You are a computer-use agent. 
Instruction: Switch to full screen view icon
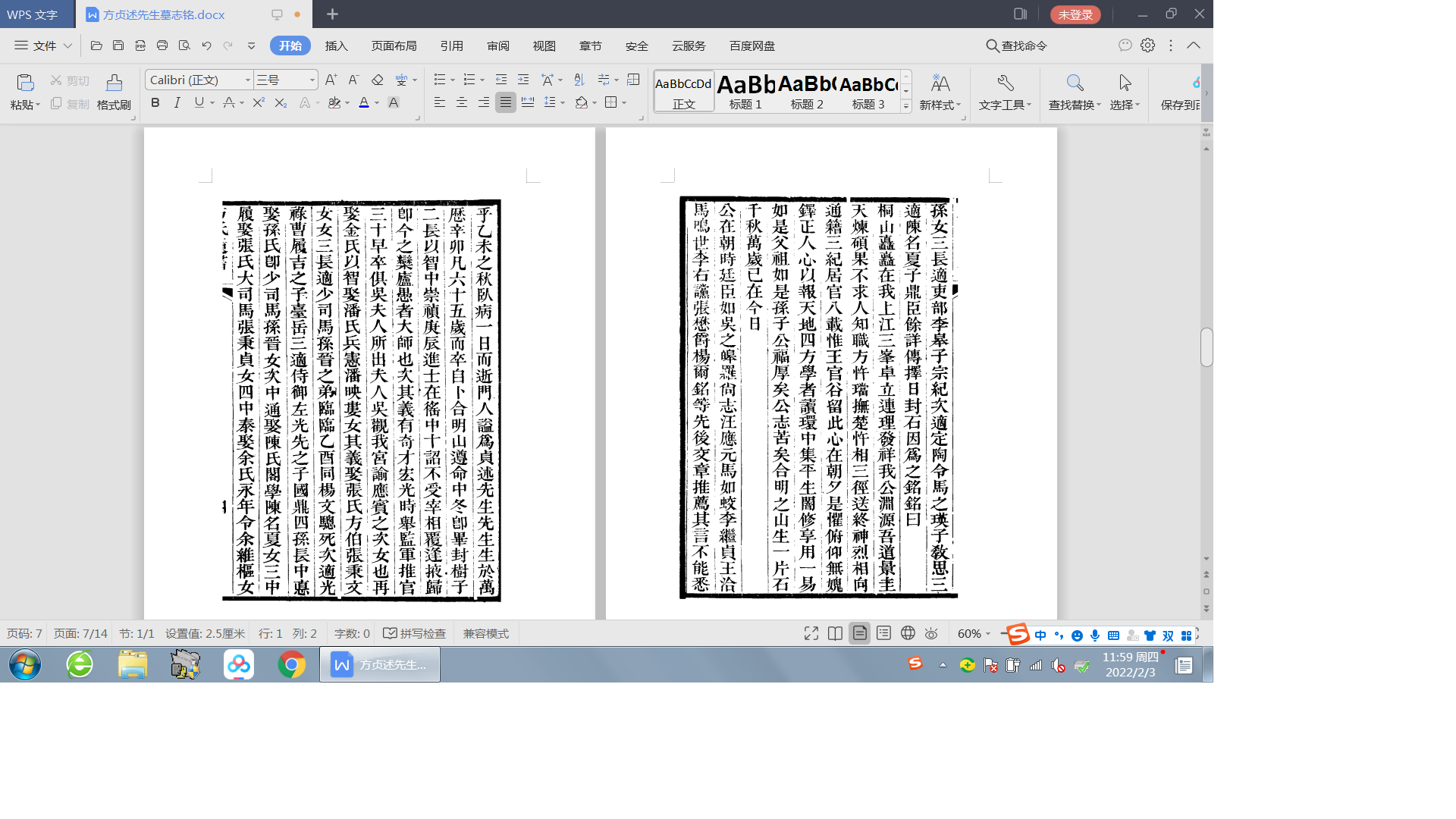(811, 633)
